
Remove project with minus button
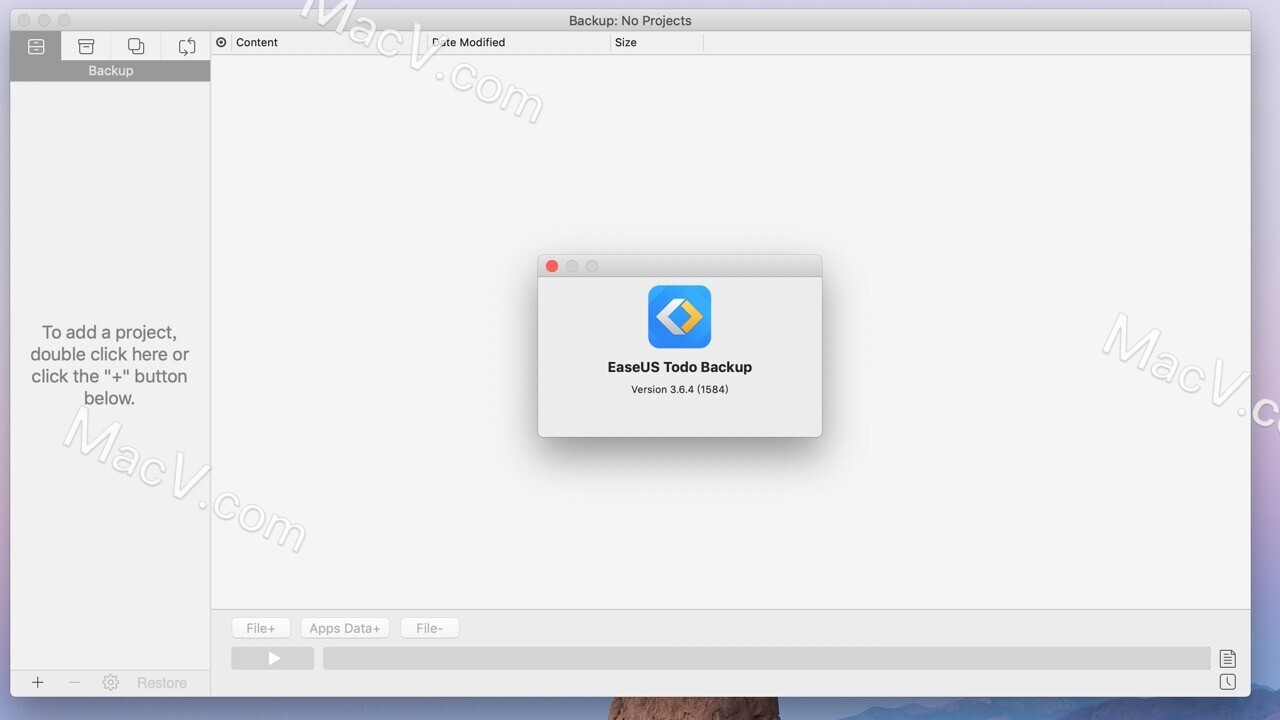(x=74, y=682)
